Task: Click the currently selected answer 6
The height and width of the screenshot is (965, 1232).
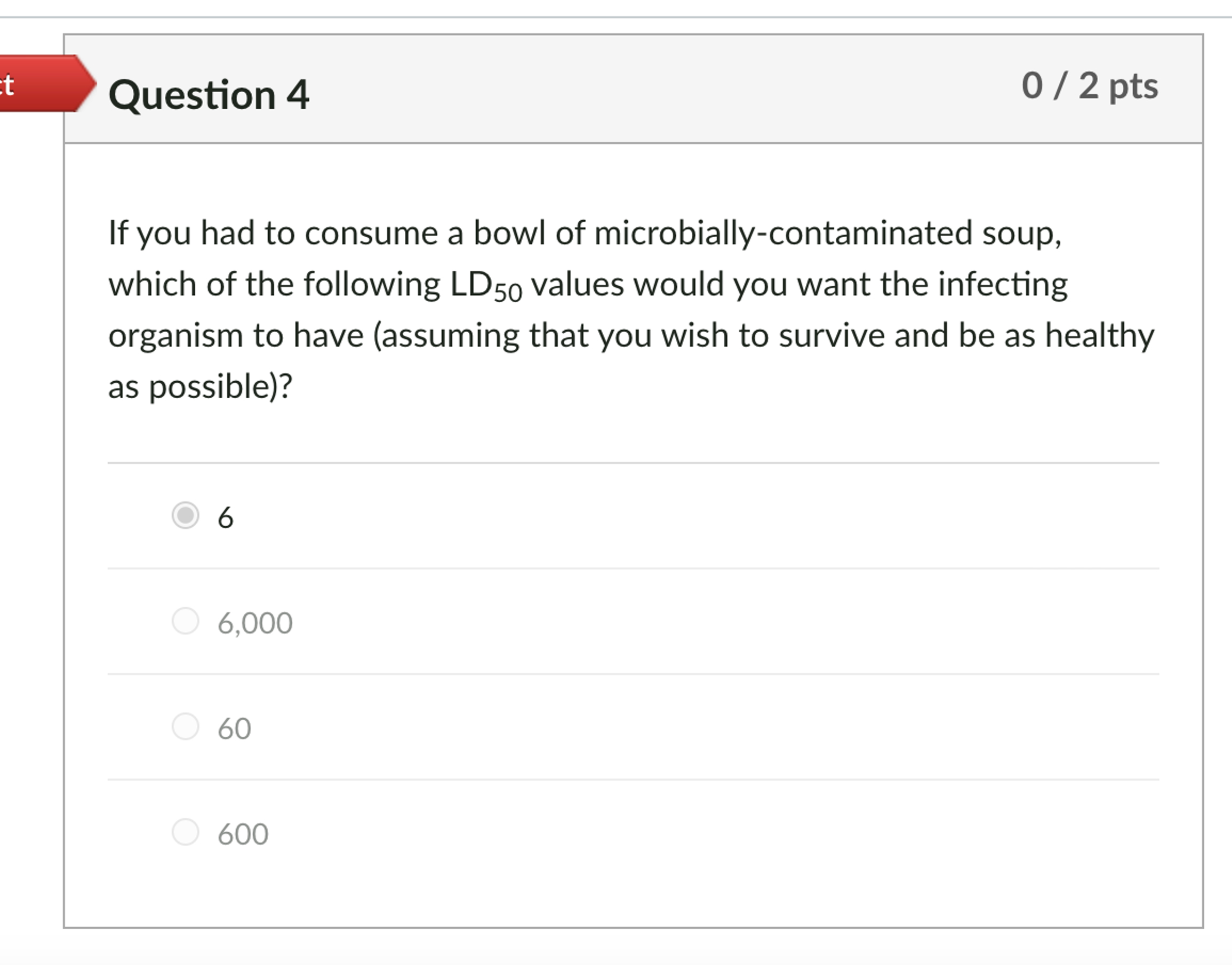Action: [x=226, y=515]
